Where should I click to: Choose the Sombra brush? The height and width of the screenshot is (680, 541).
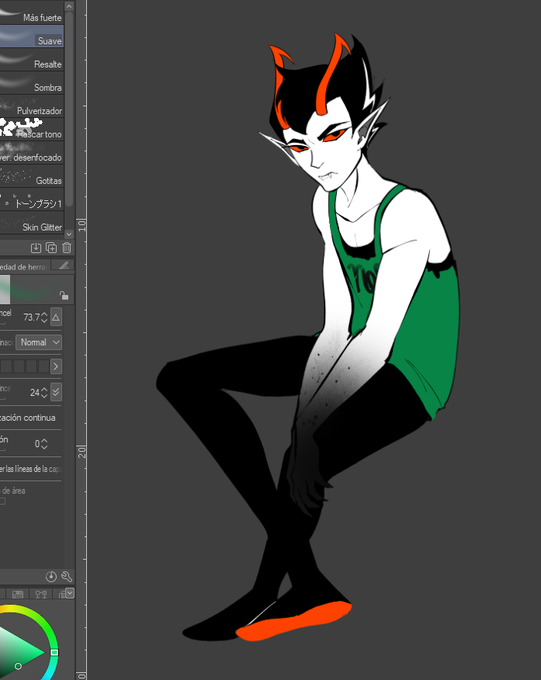coord(32,82)
